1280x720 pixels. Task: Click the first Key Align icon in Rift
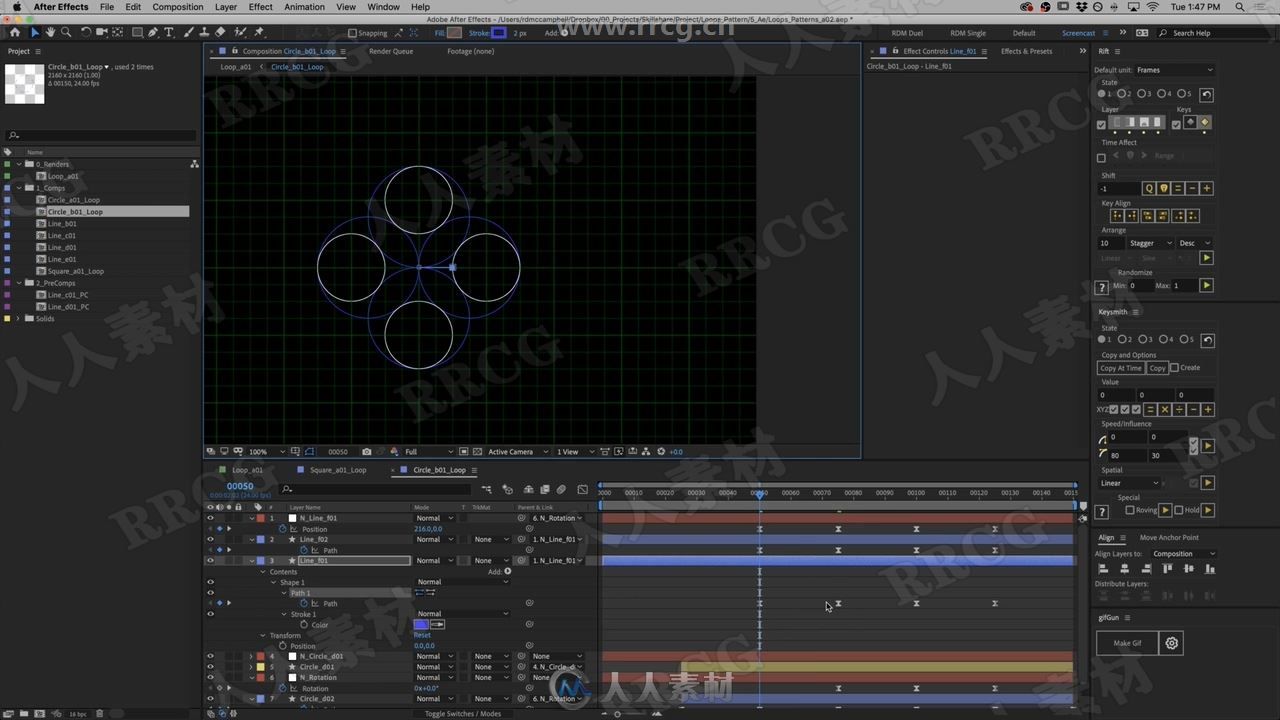coord(1118,216)
